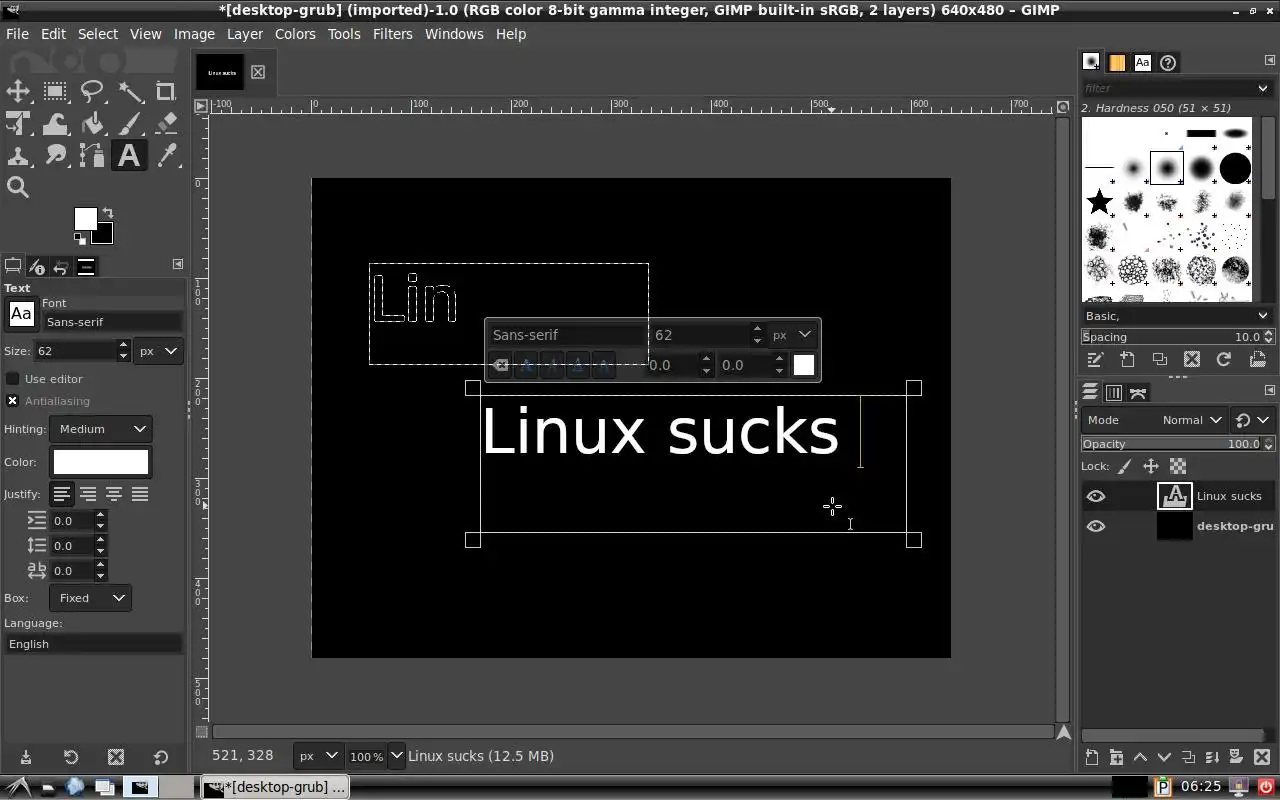
Task: Open the Hinting dropdown set to Medium
Action: (101, 429)
